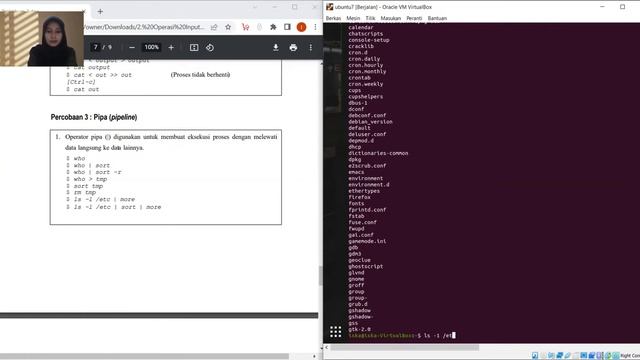
Task: Open the Bantuan menu in VirtualBox
Action: [x=437, y=18]
